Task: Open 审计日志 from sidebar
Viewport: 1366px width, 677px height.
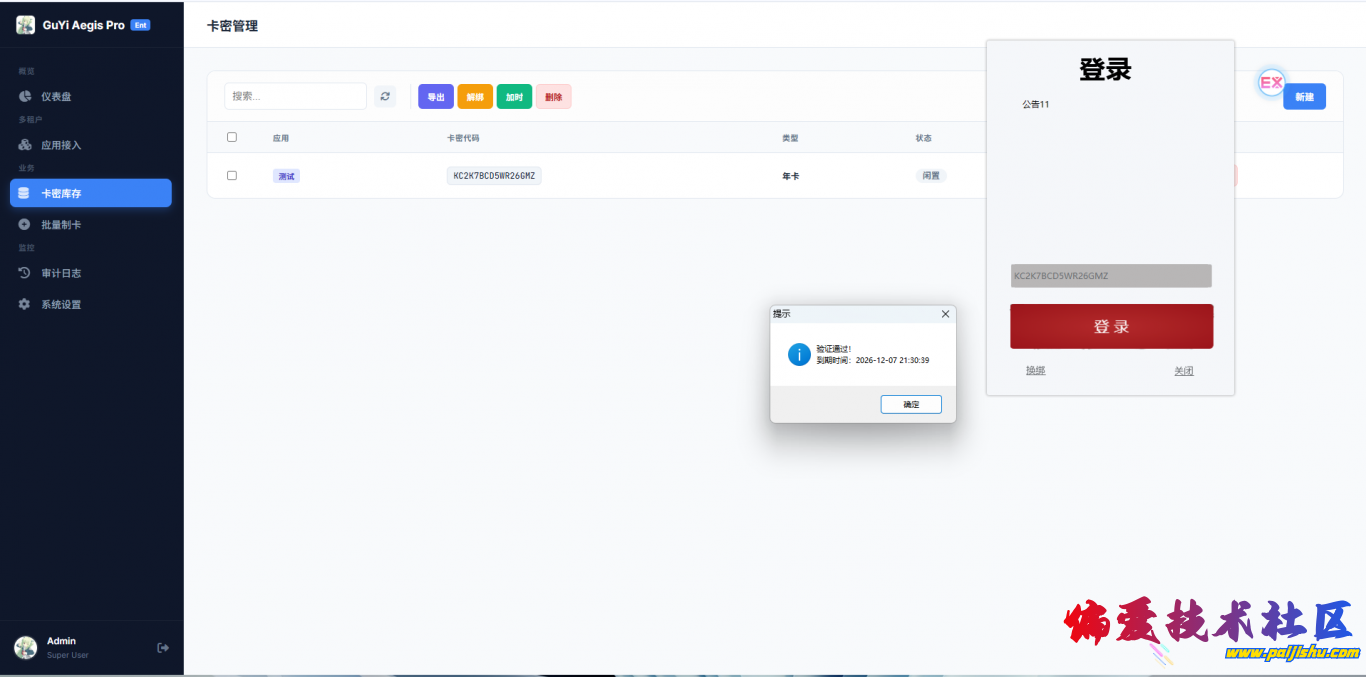Action: click(61, 273)
